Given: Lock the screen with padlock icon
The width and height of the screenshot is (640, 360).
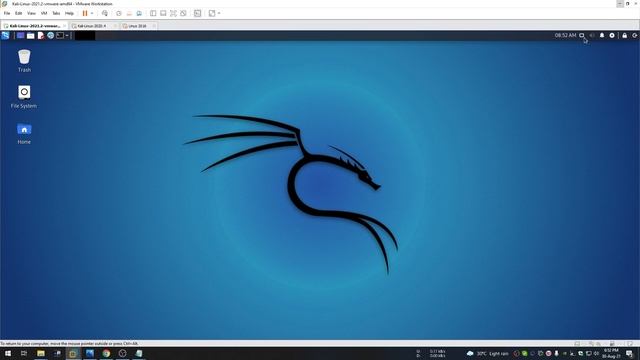Looking at the screenshot, I should (624, 36).
